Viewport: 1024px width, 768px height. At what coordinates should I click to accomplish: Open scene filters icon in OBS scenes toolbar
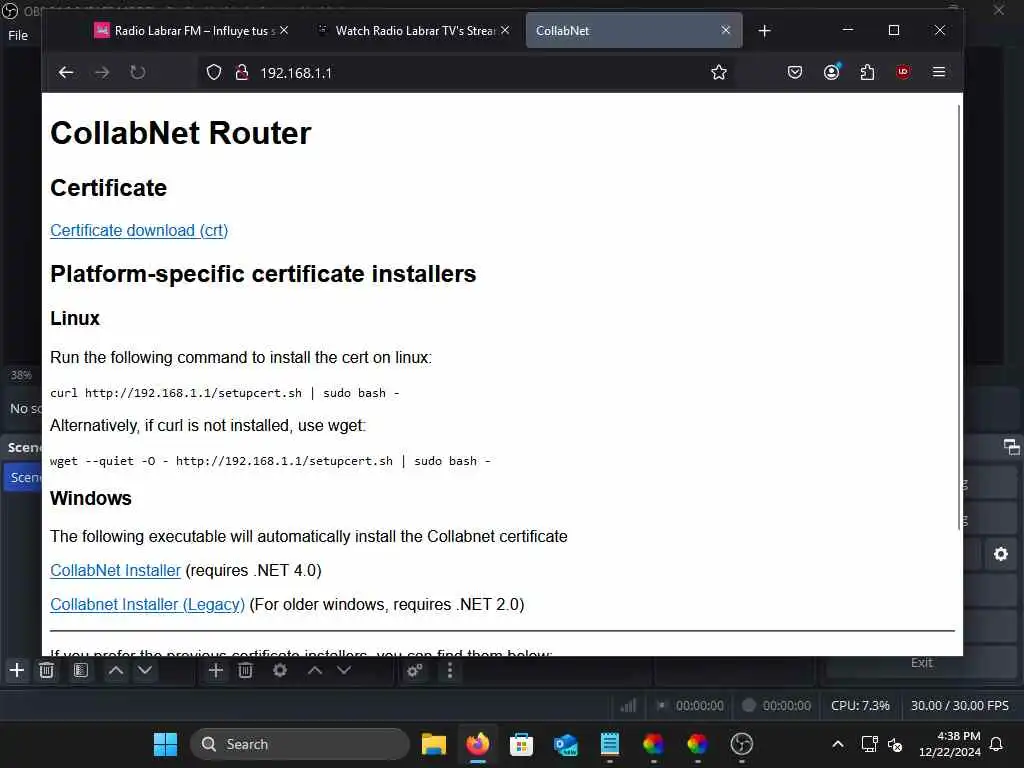click(x=81, y=670)
